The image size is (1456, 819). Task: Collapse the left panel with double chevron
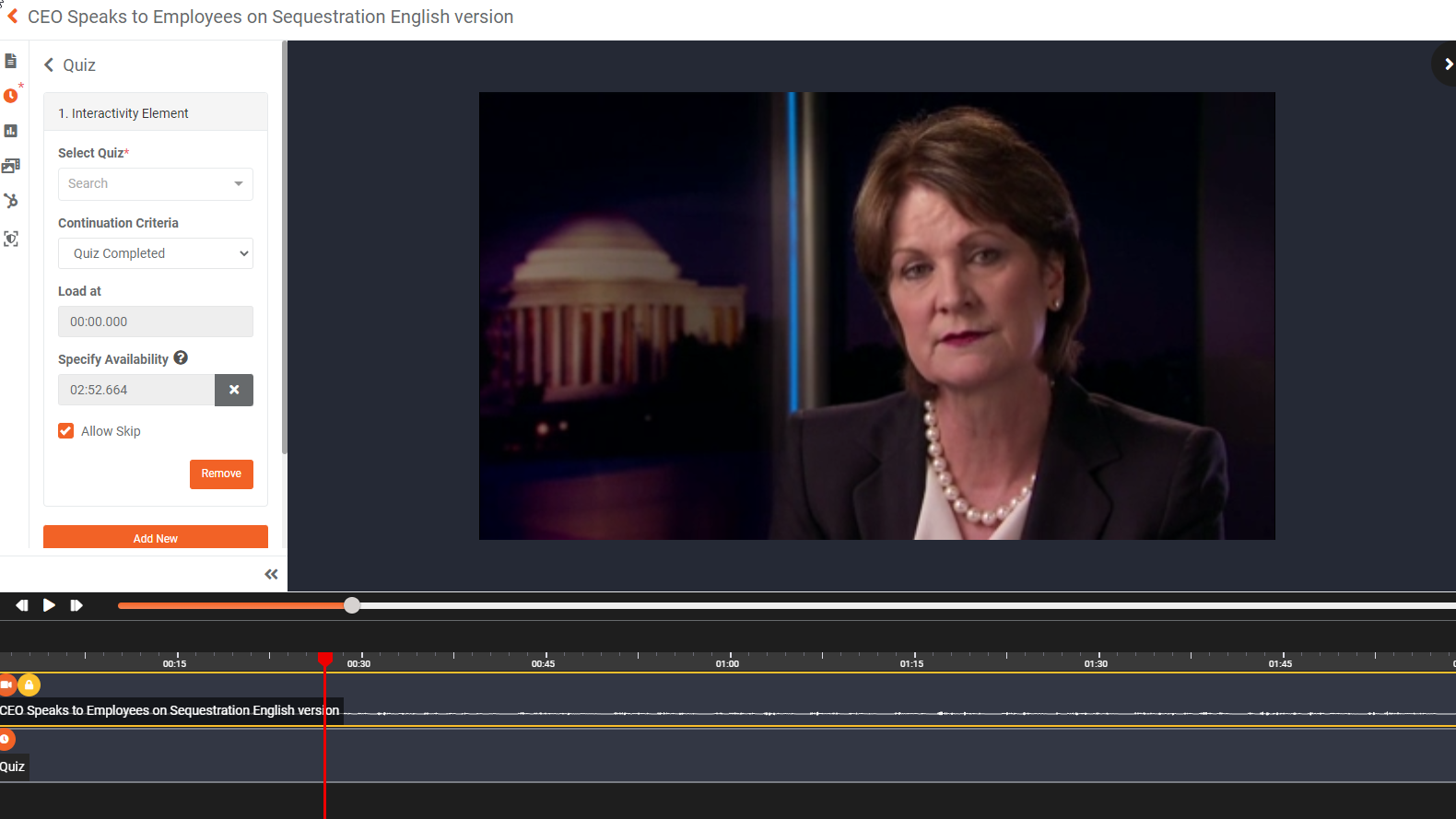coord(271,574)
